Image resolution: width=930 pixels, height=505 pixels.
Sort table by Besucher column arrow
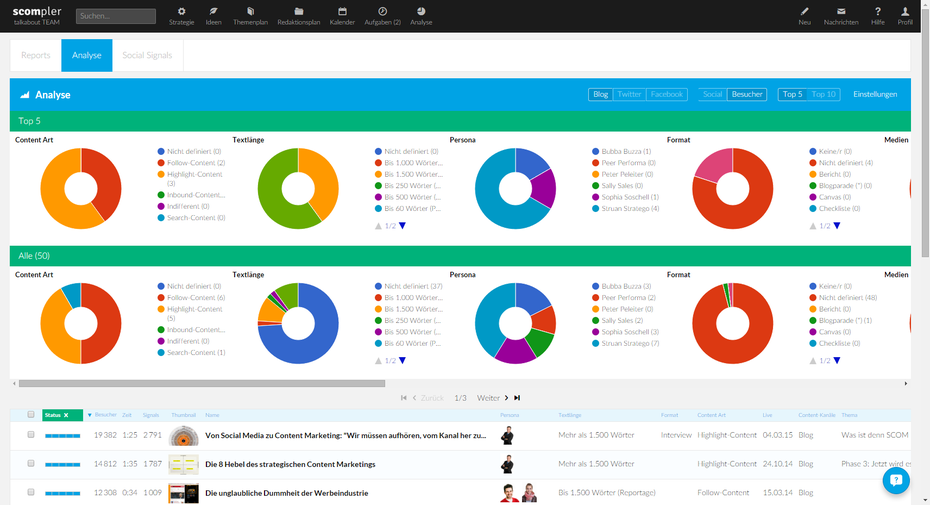tap(90, 415)
